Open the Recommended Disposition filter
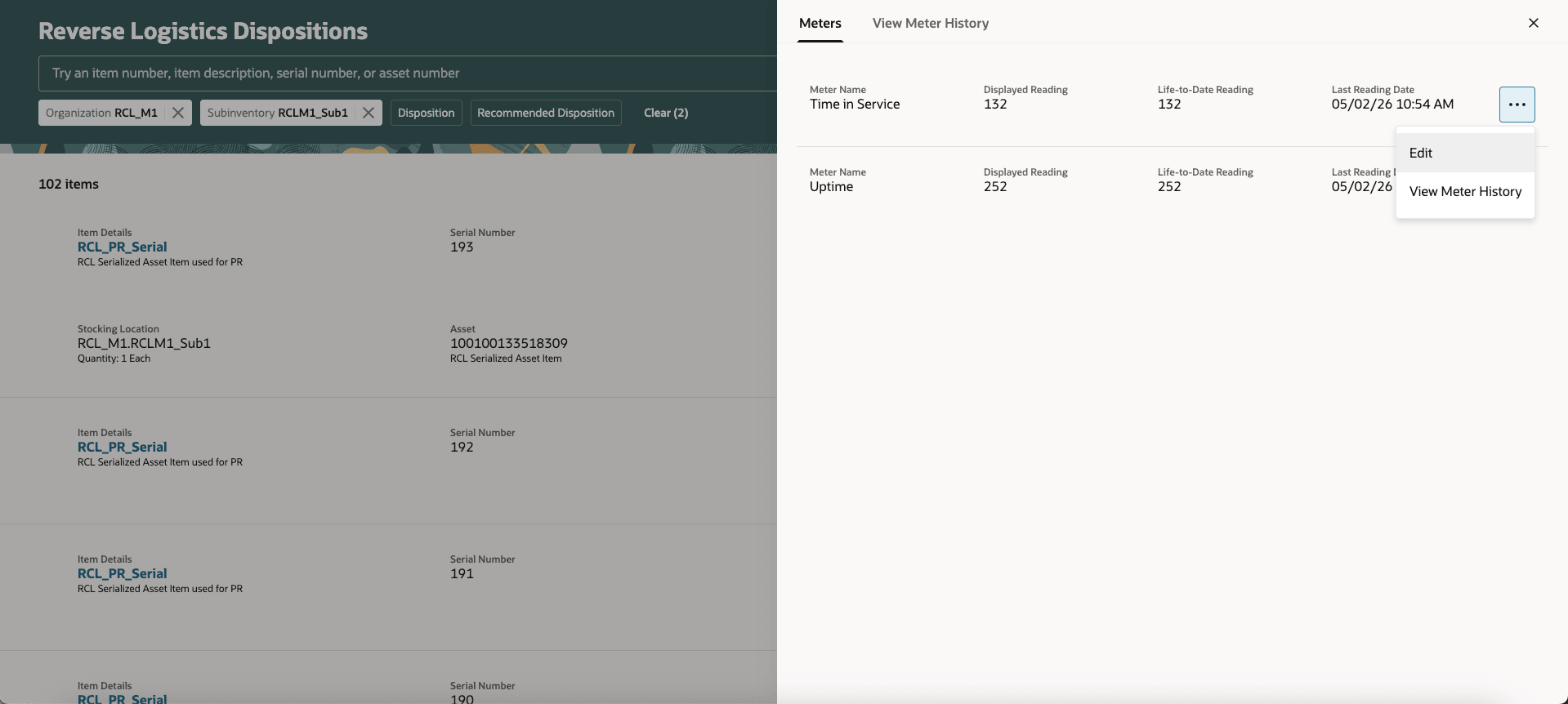1568x704 pixels. (x=546, y=113)
